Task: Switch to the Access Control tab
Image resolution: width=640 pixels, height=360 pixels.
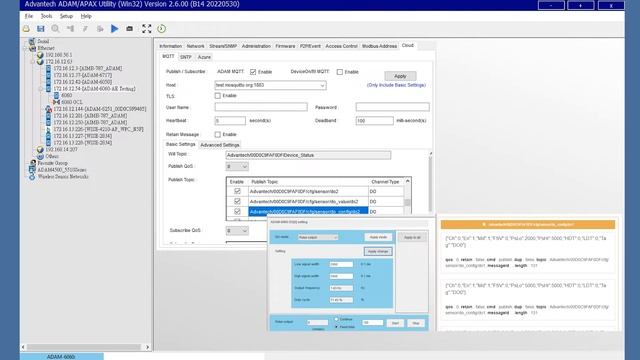Action: point(341,46)
